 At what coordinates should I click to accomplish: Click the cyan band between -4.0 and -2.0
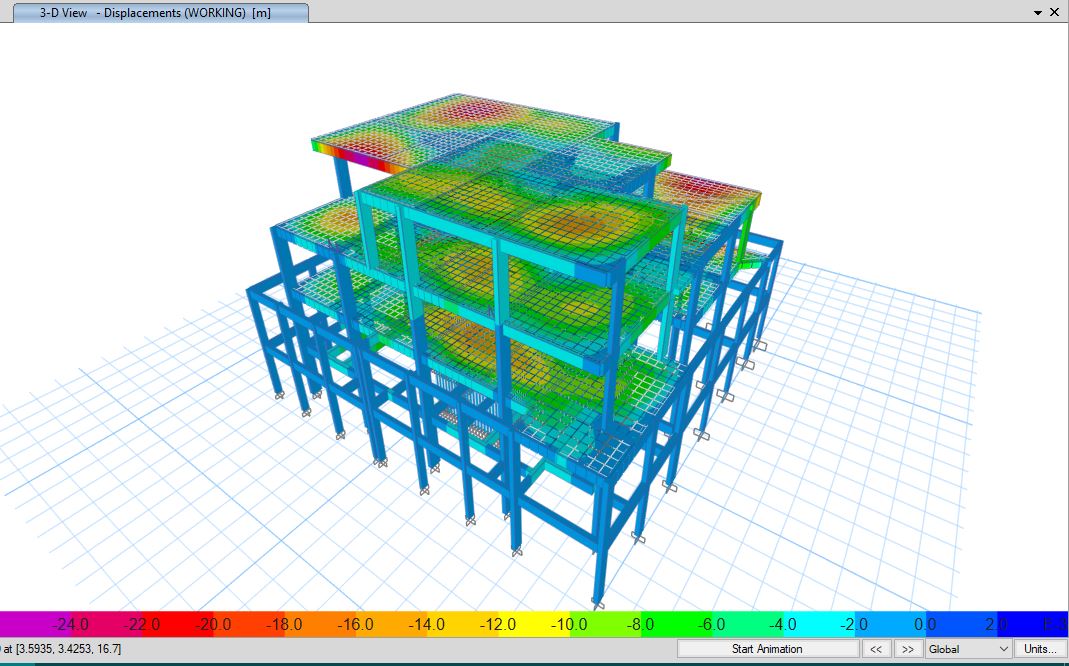coord(819,624)
